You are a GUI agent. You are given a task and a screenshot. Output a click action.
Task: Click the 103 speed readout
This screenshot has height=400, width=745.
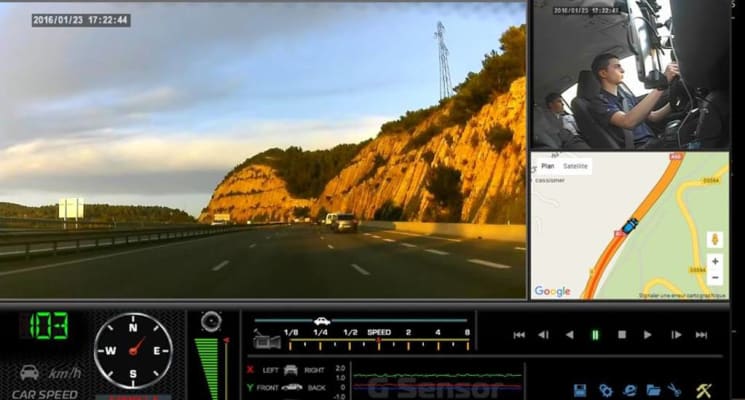pyautogui.click(x=49, y=326)
